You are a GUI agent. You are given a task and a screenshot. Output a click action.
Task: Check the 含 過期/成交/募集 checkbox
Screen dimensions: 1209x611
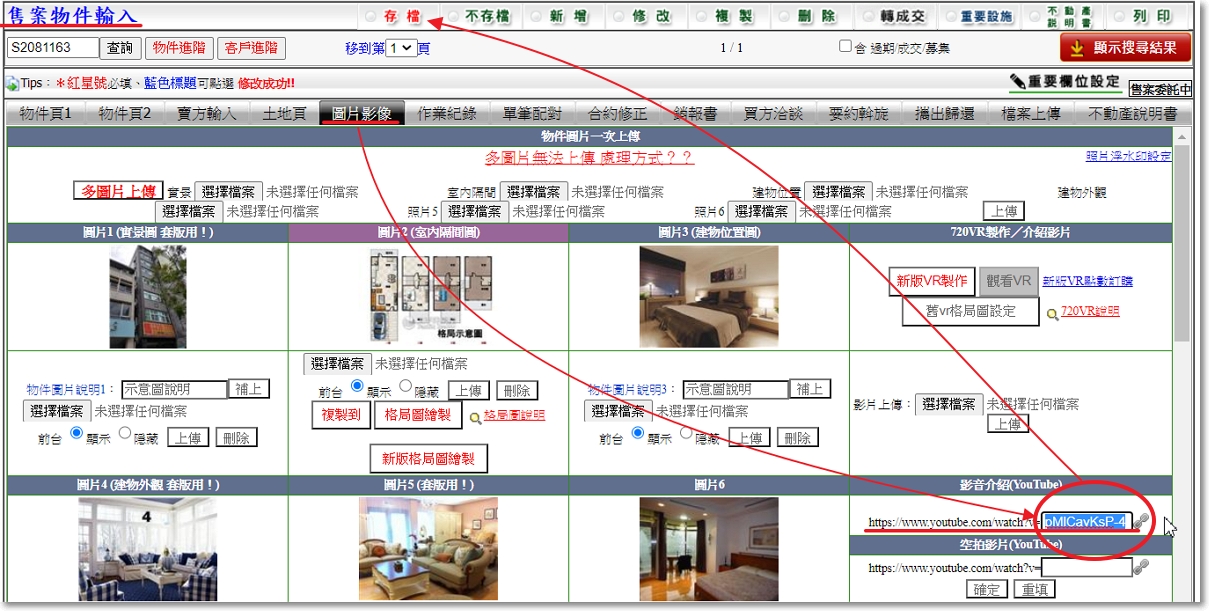[x=845, y=47]
